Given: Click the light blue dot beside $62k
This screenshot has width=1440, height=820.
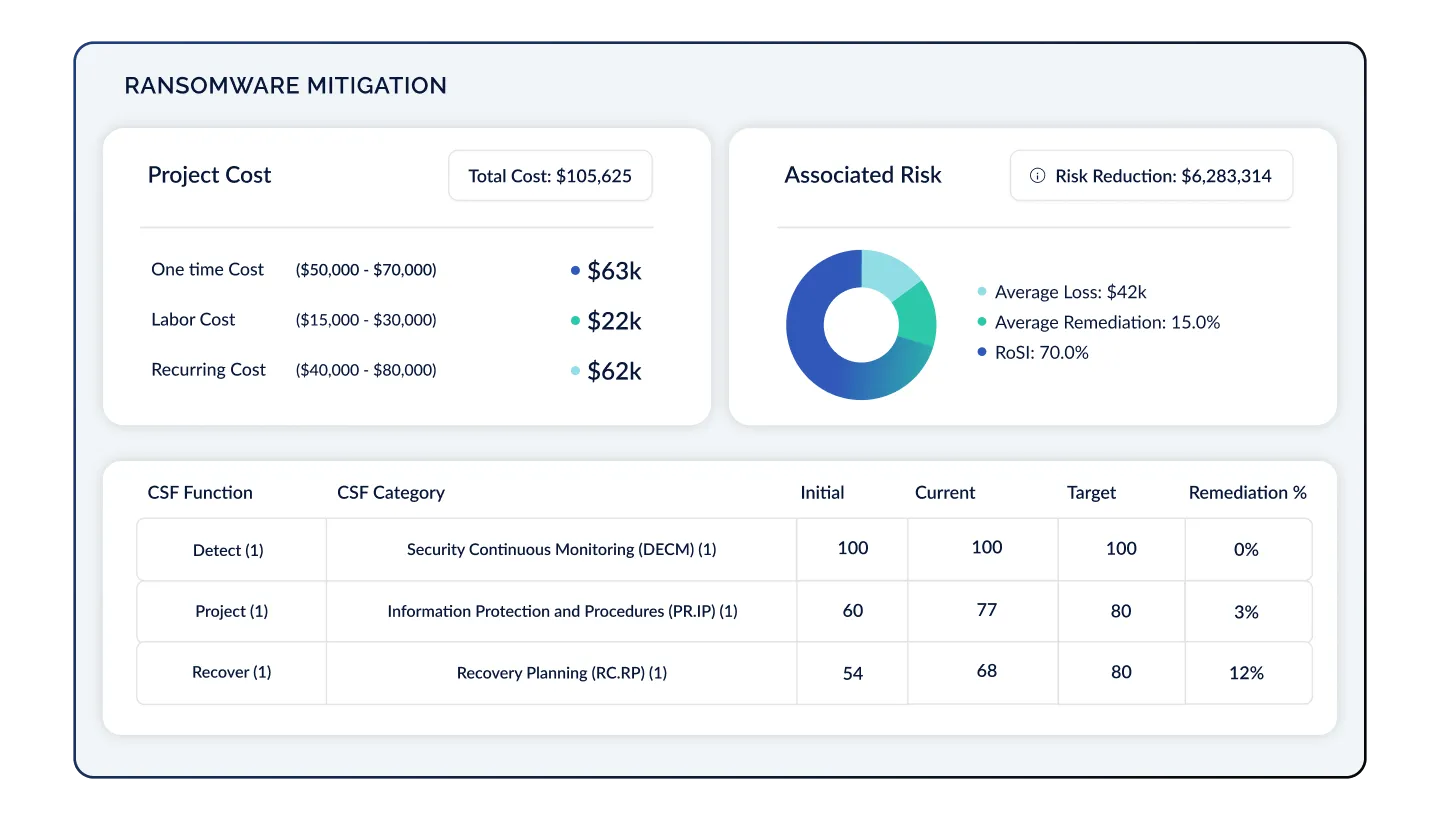Looking at the screenshot, I should click(x=575, y=371).
